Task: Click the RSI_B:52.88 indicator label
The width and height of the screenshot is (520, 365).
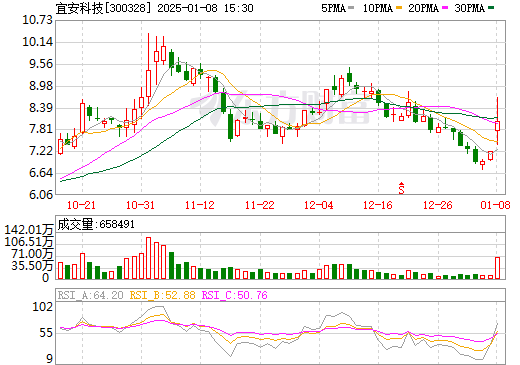Action: pyautogui.click(x=162, y=295)
